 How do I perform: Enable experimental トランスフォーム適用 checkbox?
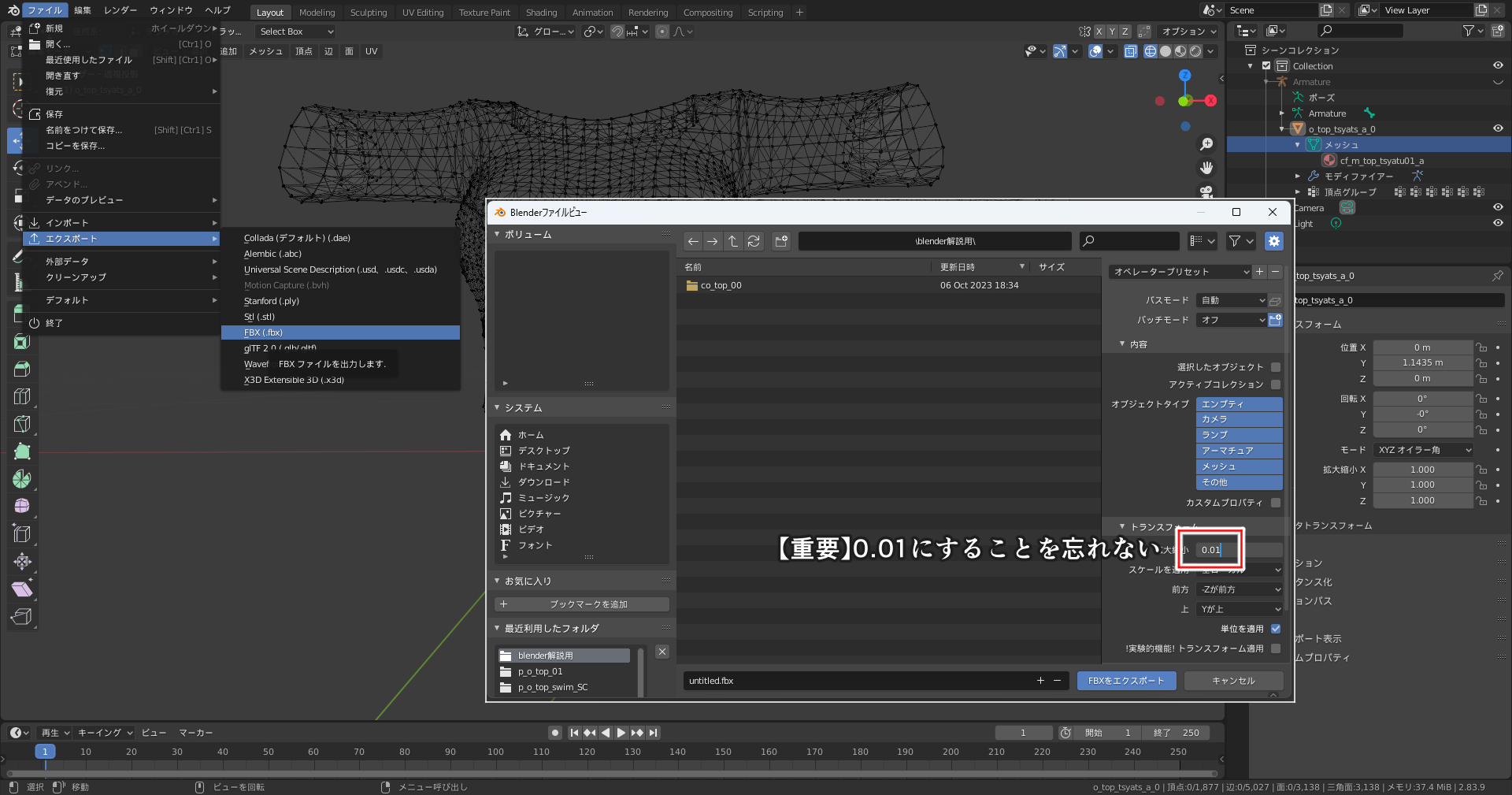1276,648
